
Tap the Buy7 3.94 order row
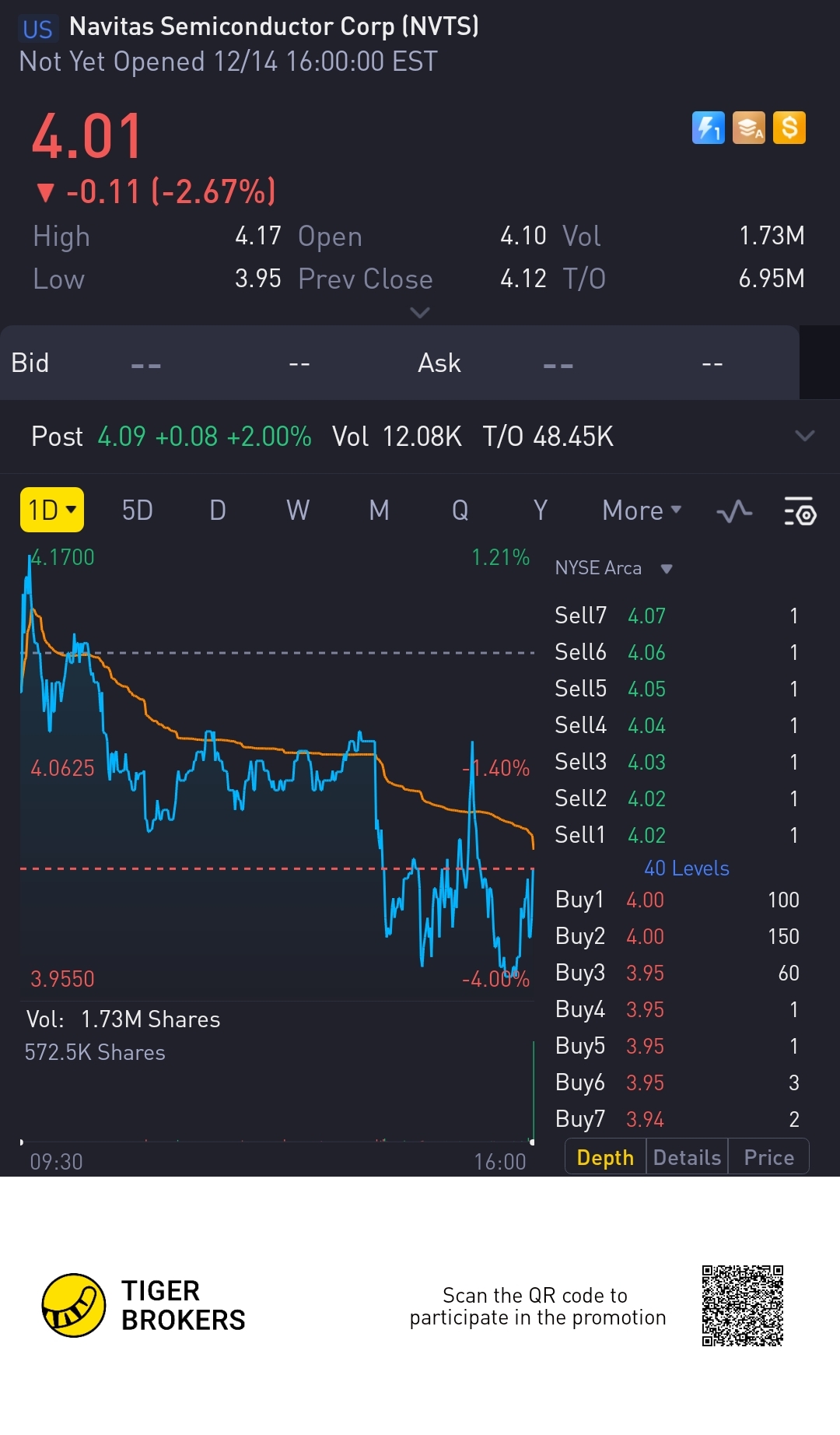(x=677, y=1119)
